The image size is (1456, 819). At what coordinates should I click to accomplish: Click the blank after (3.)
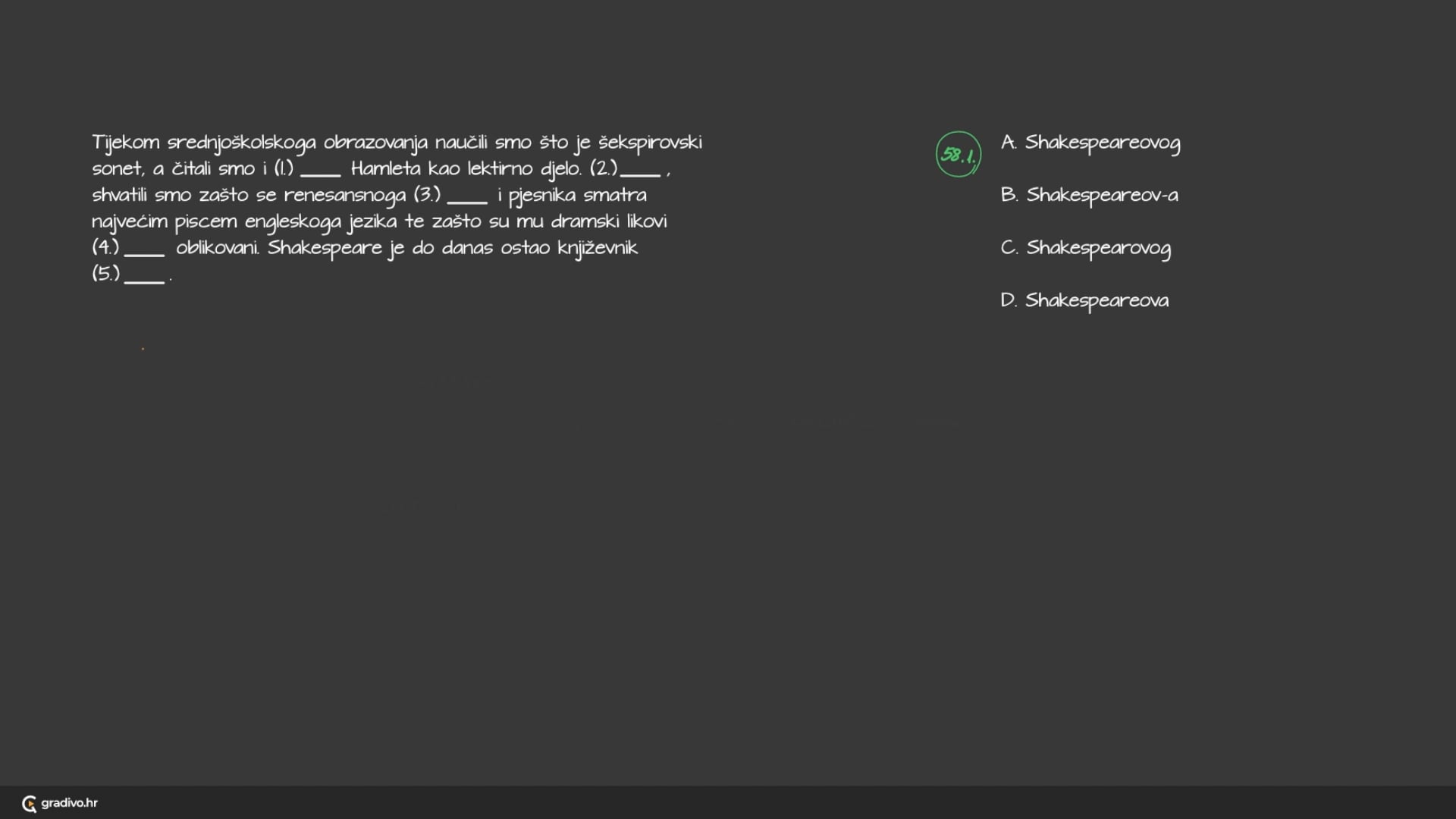(x=467, y=202)
